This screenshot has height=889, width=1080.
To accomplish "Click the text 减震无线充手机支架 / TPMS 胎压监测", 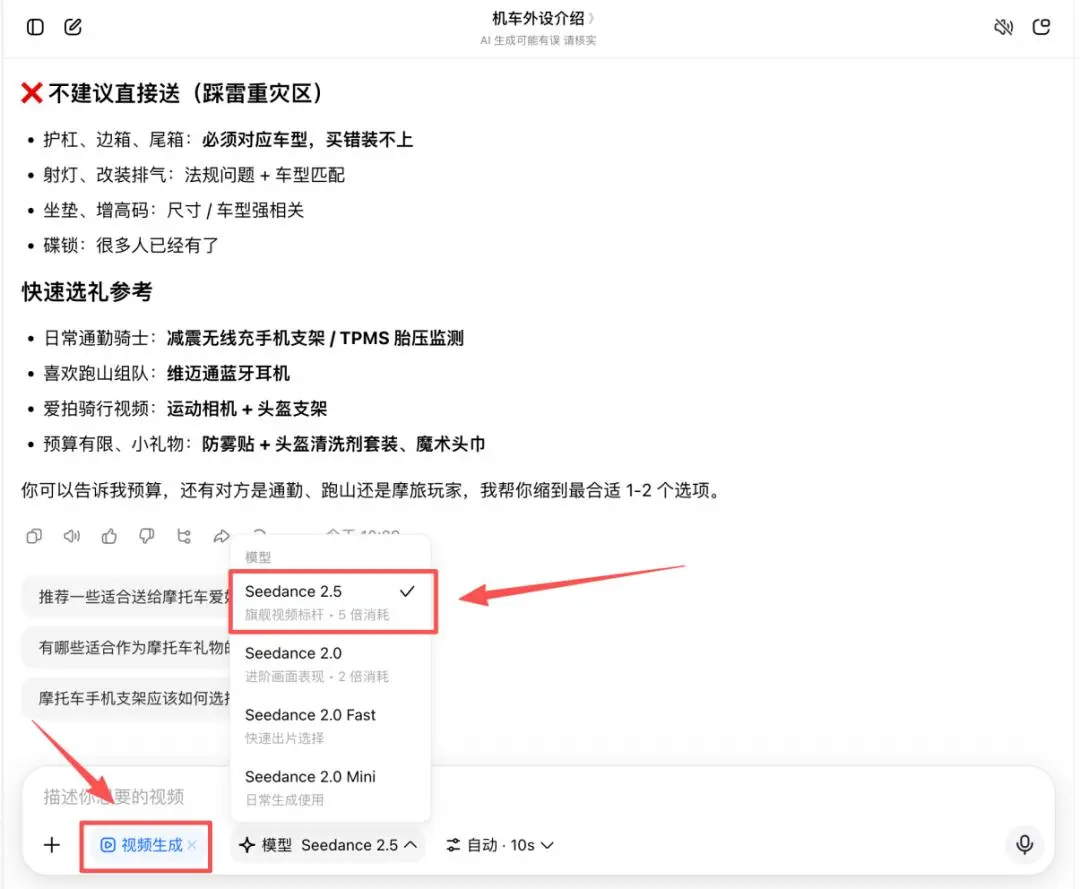I will point(315,338).
